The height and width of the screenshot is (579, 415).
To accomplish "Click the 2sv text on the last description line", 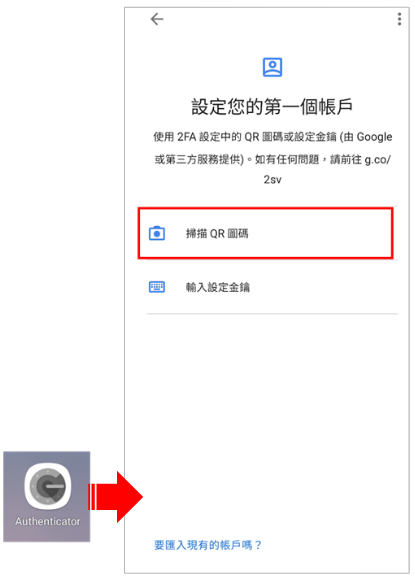I will click(272, 180).
